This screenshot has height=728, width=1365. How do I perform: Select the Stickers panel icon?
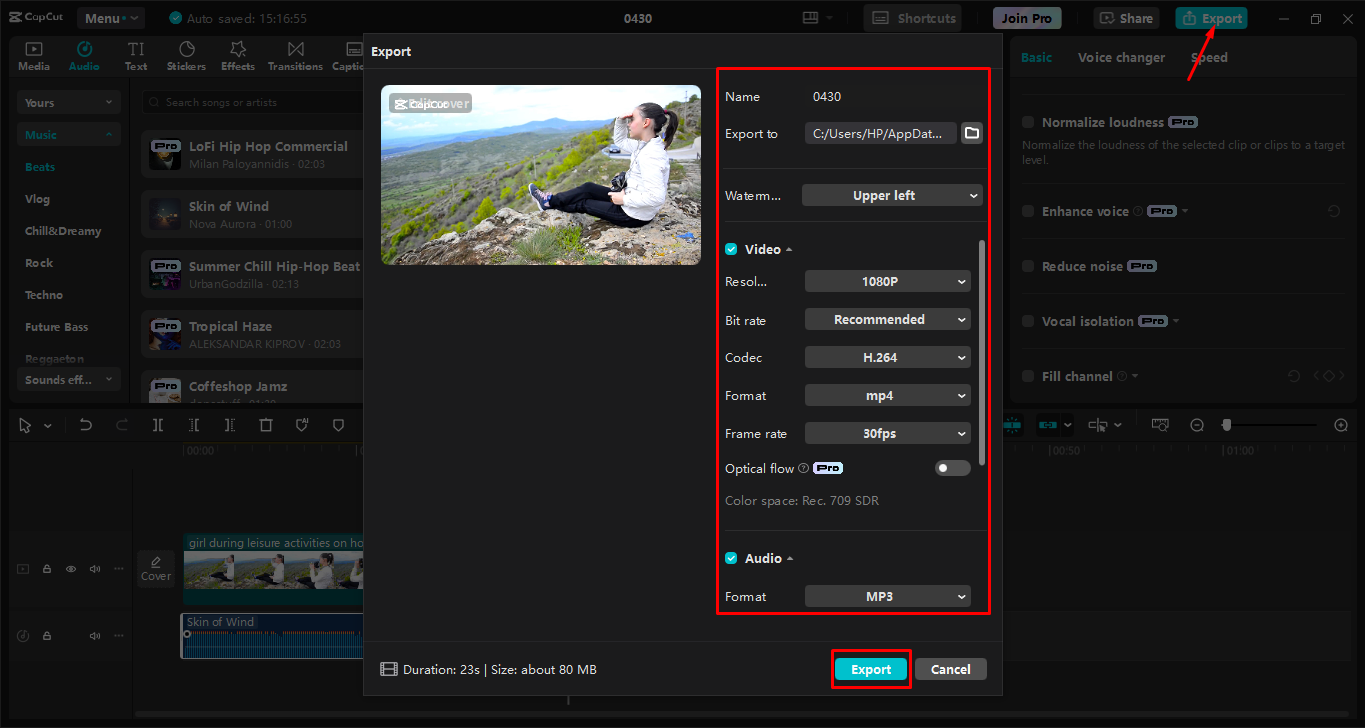[186, 54]
